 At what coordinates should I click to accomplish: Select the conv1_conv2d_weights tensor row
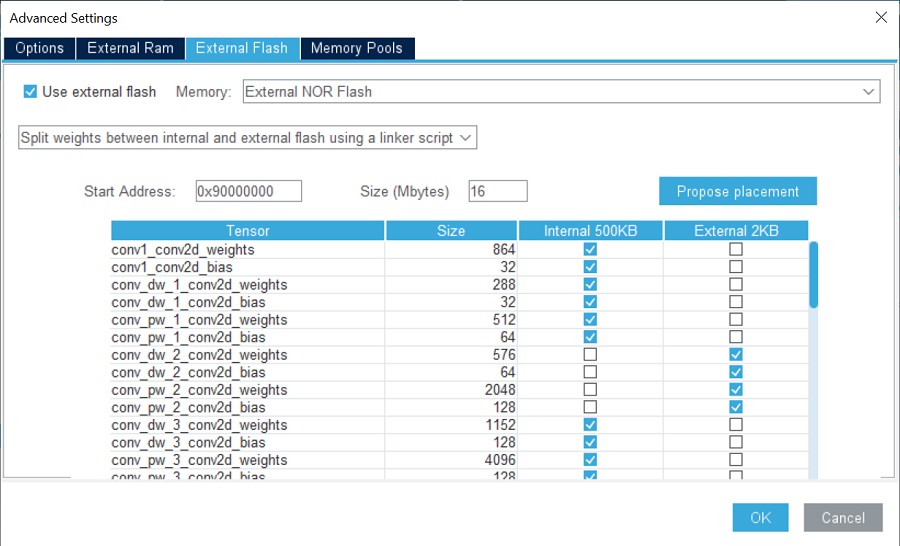[x=459, y=249]
